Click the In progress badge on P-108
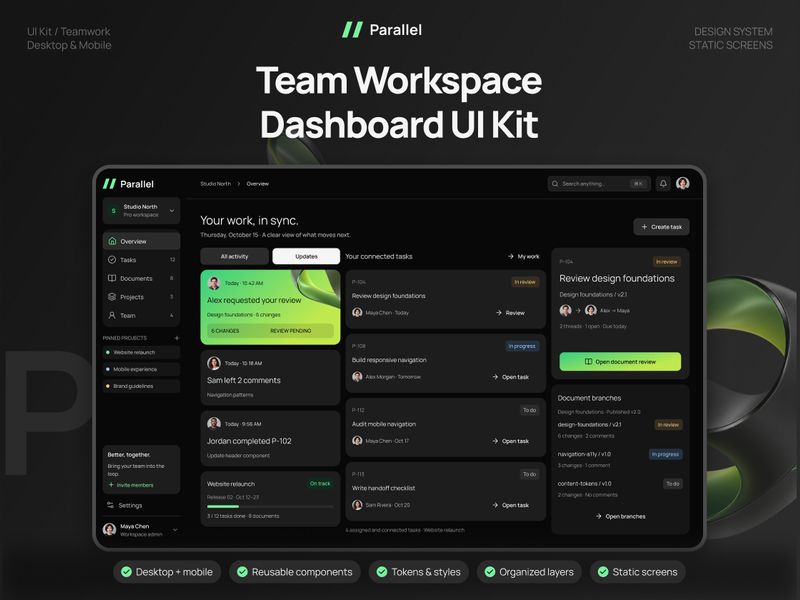 point(522,346)
